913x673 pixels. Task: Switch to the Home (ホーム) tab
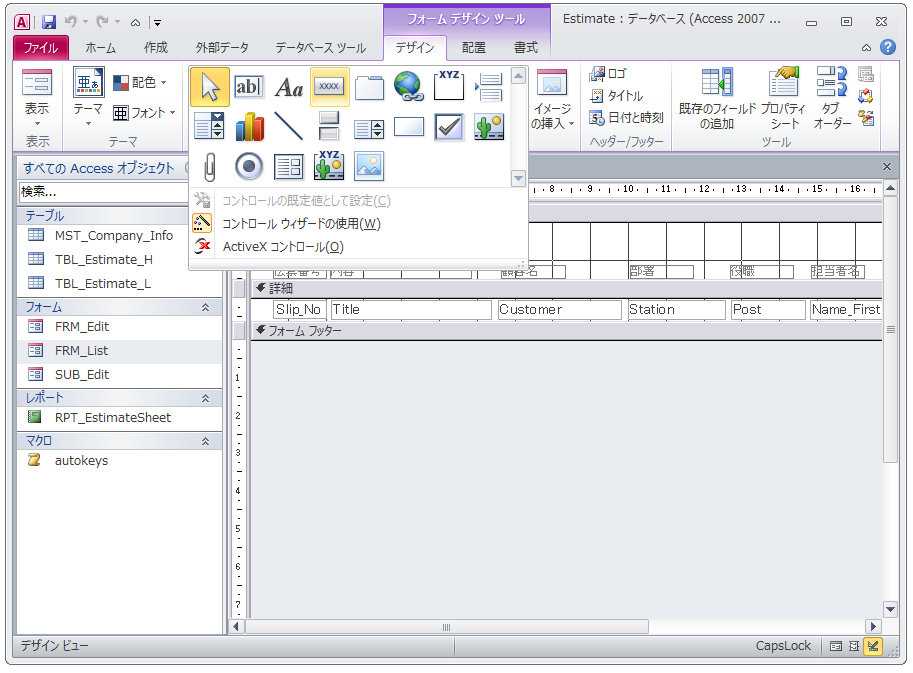click(x=101, y=48)
